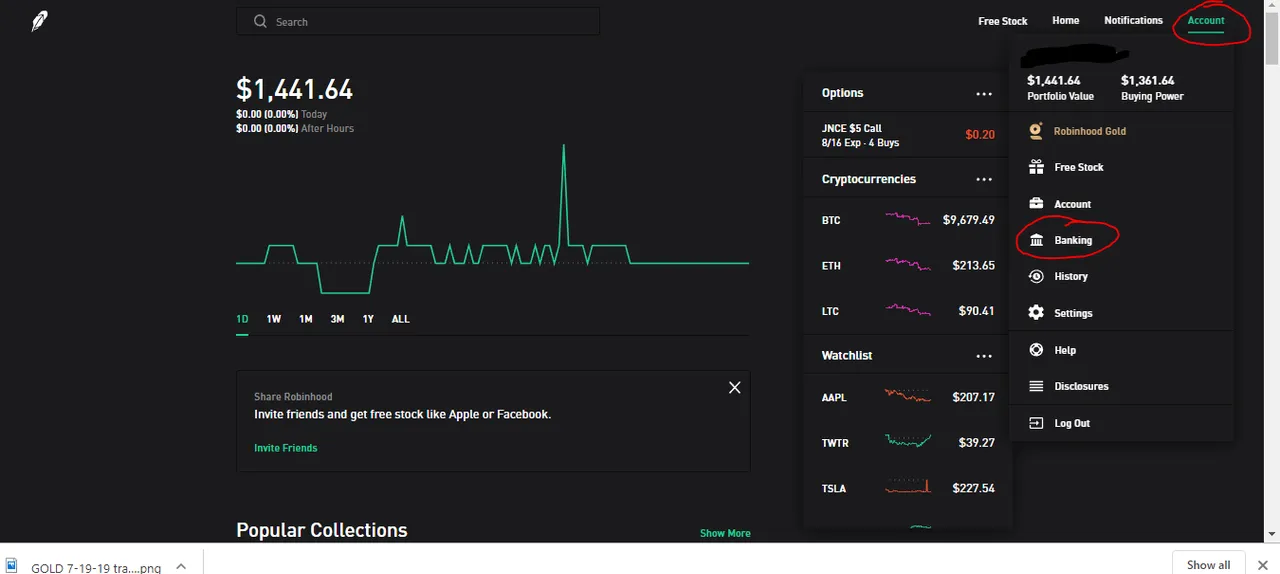Click the Help lifebuoy icon
1280x574 pixels.
click(1036, 350)
